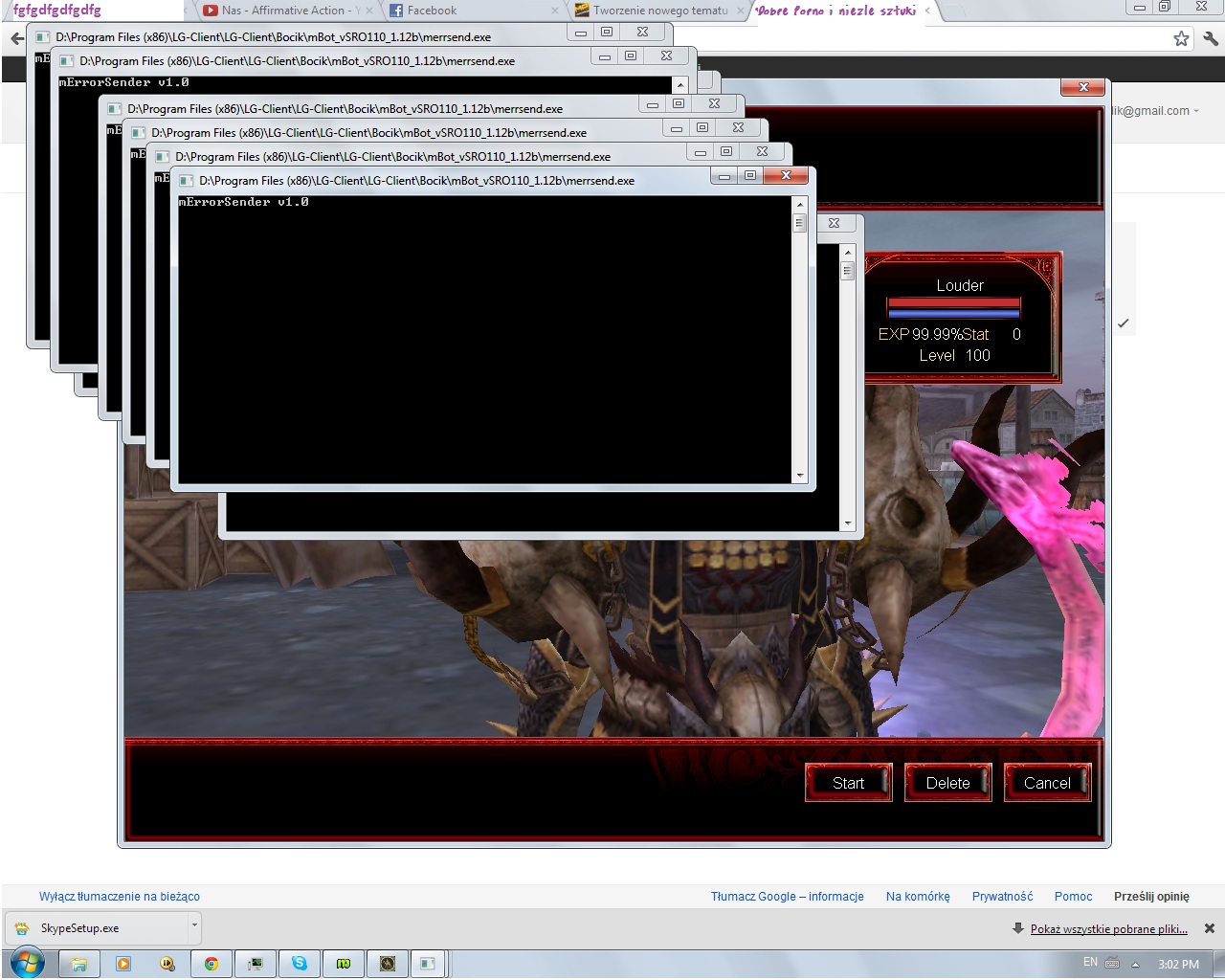Click the green-logo taskbar icon beside Skype
1225x980 pixels.
(344, 964)
